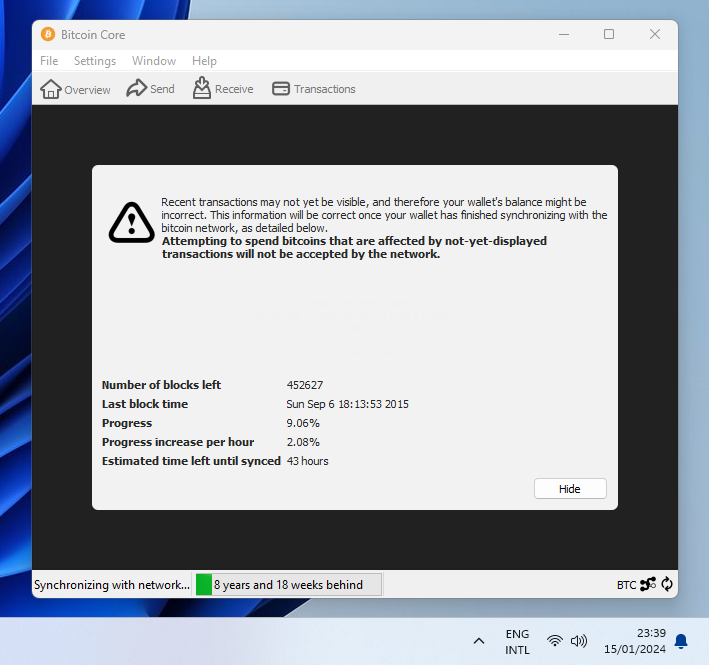
Task: Click the progress increase value 2.08%
Action: pos(303,442)
